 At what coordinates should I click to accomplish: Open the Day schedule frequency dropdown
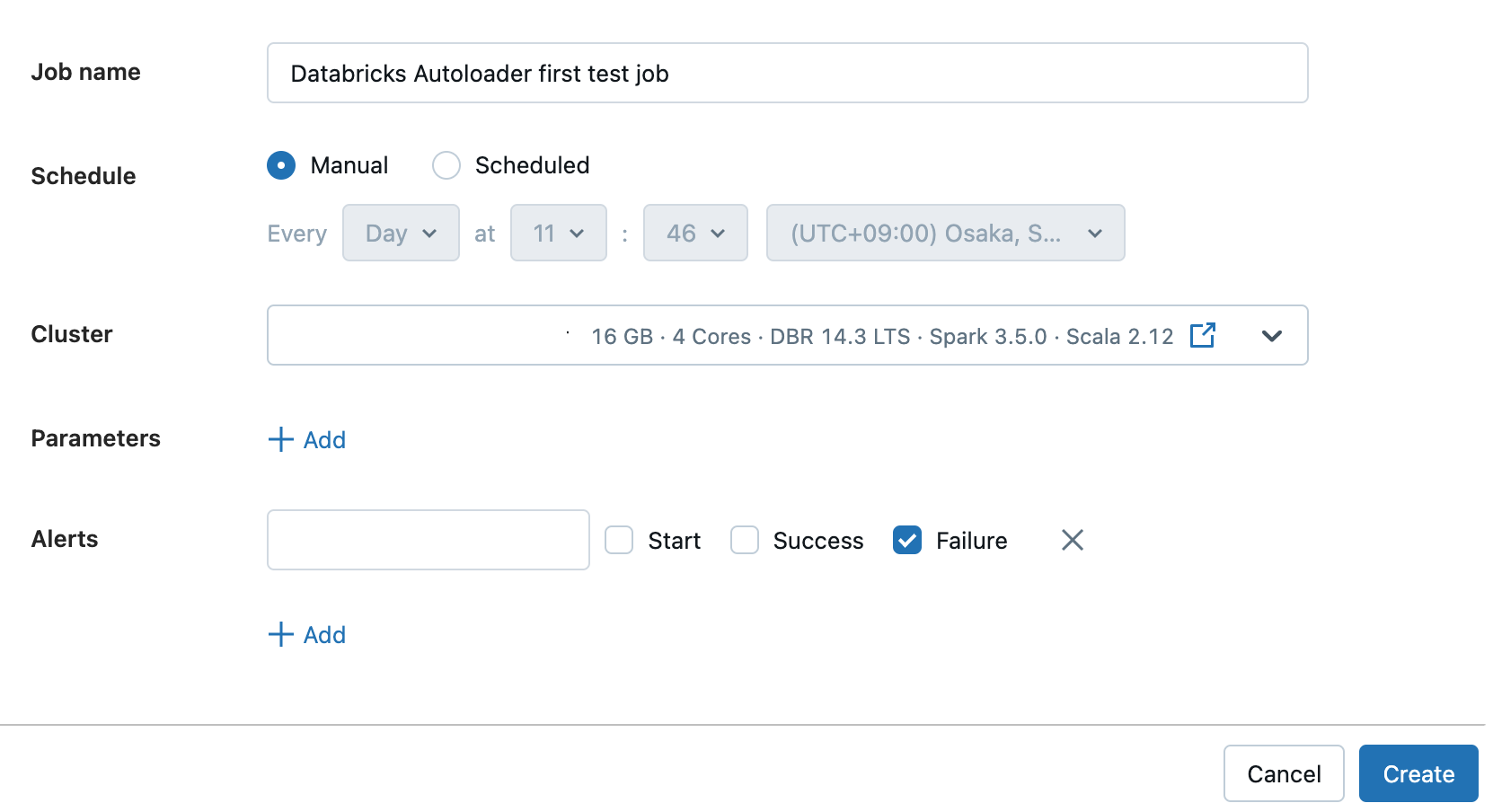(x=401, y=233)
